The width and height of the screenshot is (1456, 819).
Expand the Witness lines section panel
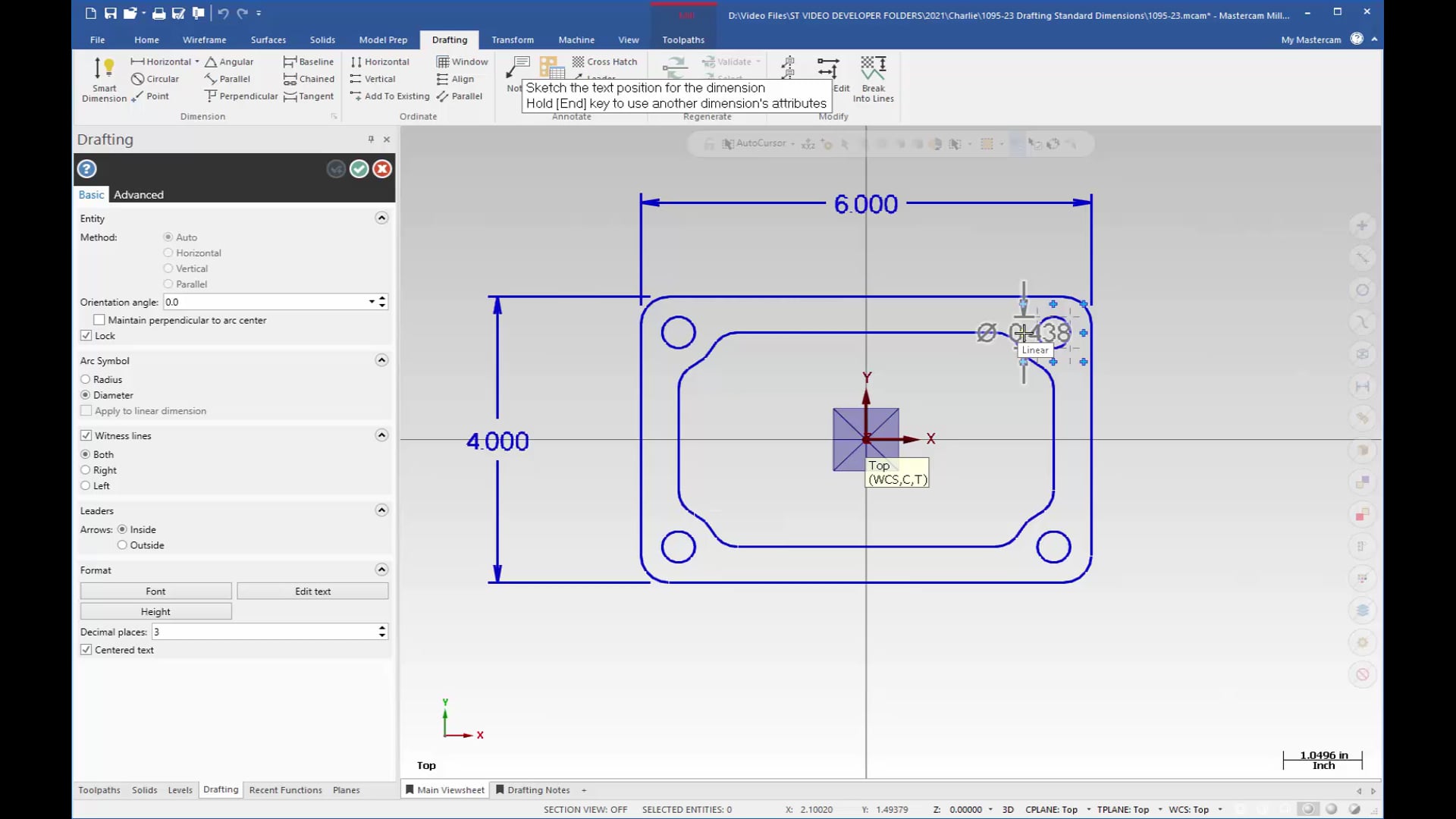click(380, 434)
